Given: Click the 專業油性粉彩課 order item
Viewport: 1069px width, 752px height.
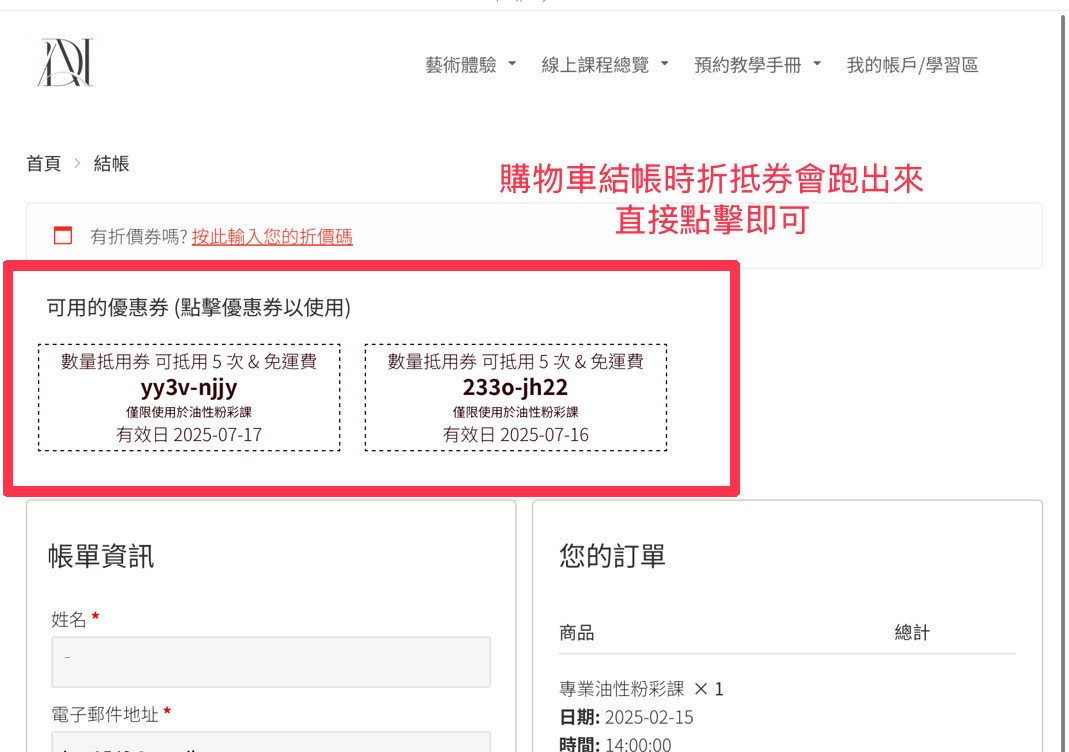Looking at the screenshot, I should [x=621, y=689].
